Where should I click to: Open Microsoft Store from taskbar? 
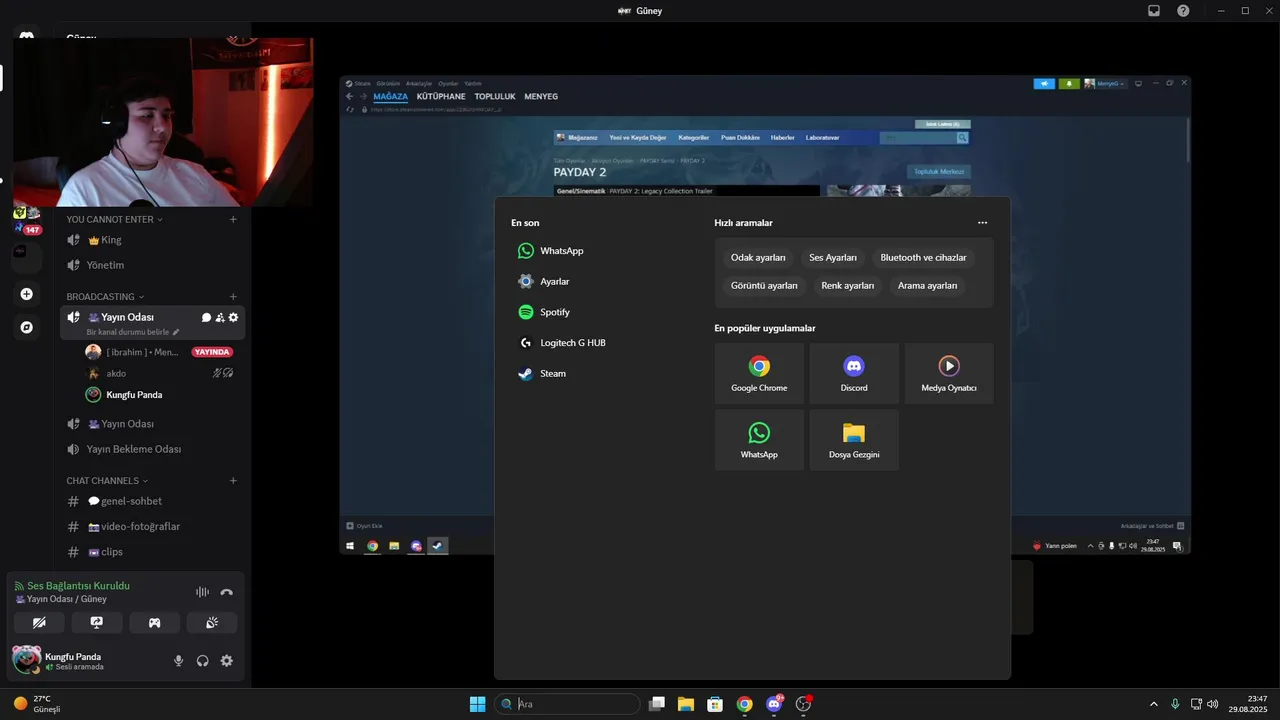pyautogui.click(x=715, y=704)
